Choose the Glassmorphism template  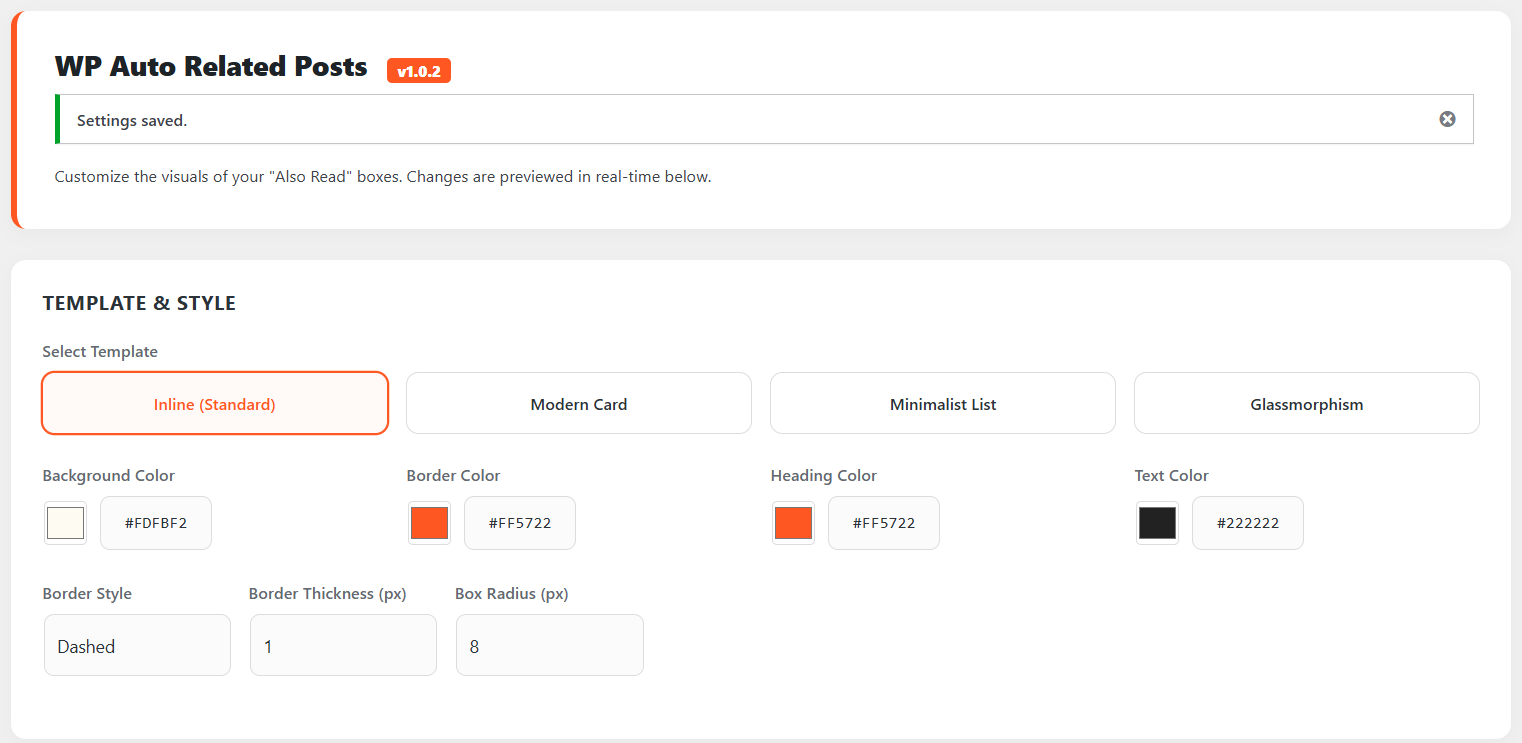point(1306,403)
